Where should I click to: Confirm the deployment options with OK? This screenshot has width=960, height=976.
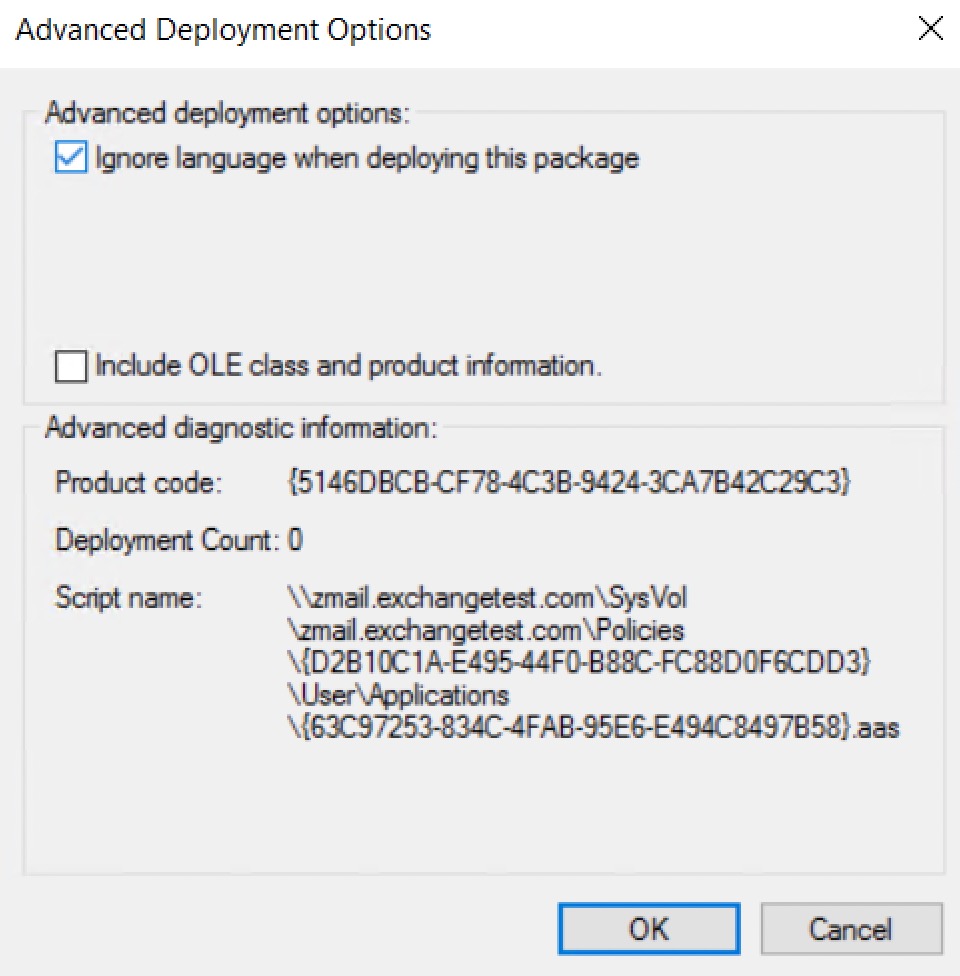tap(648, 928)
